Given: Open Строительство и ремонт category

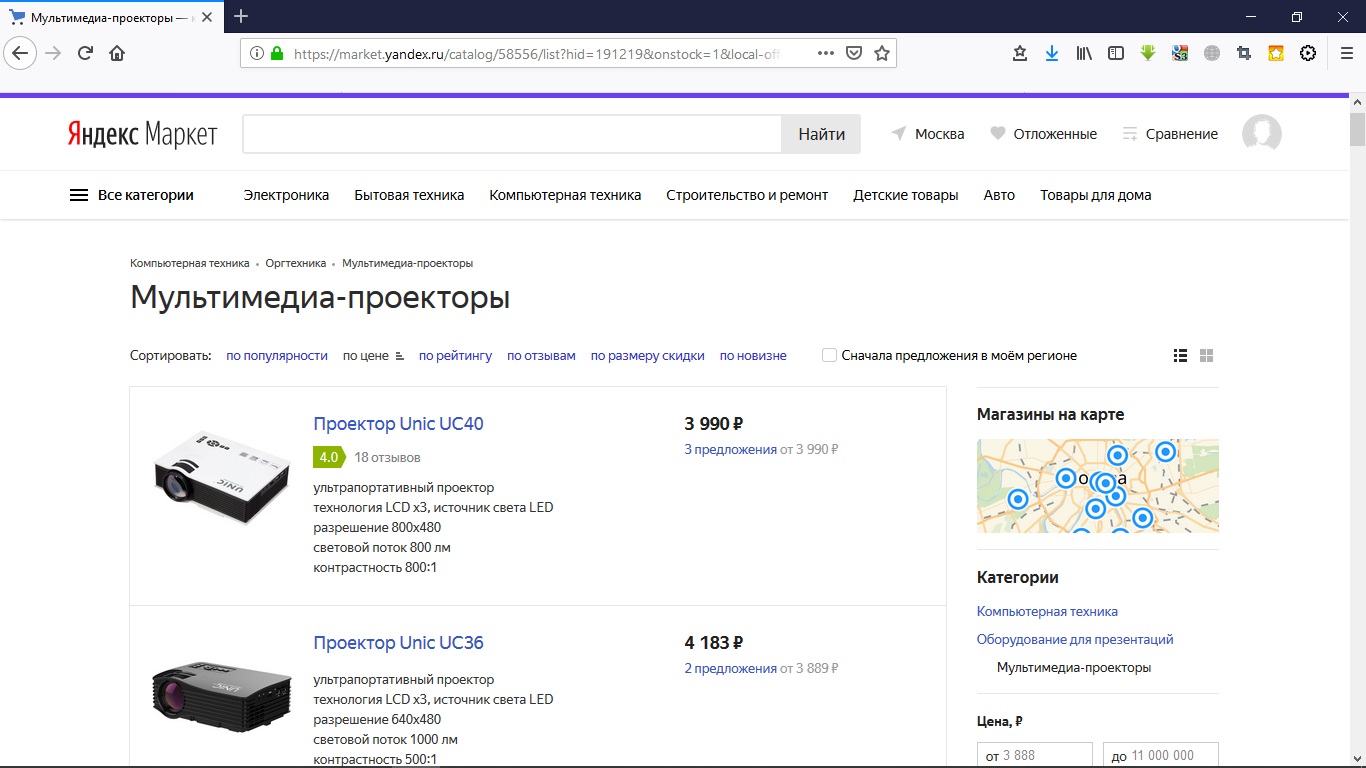Looking at the screenshot, I should [747, 195].
